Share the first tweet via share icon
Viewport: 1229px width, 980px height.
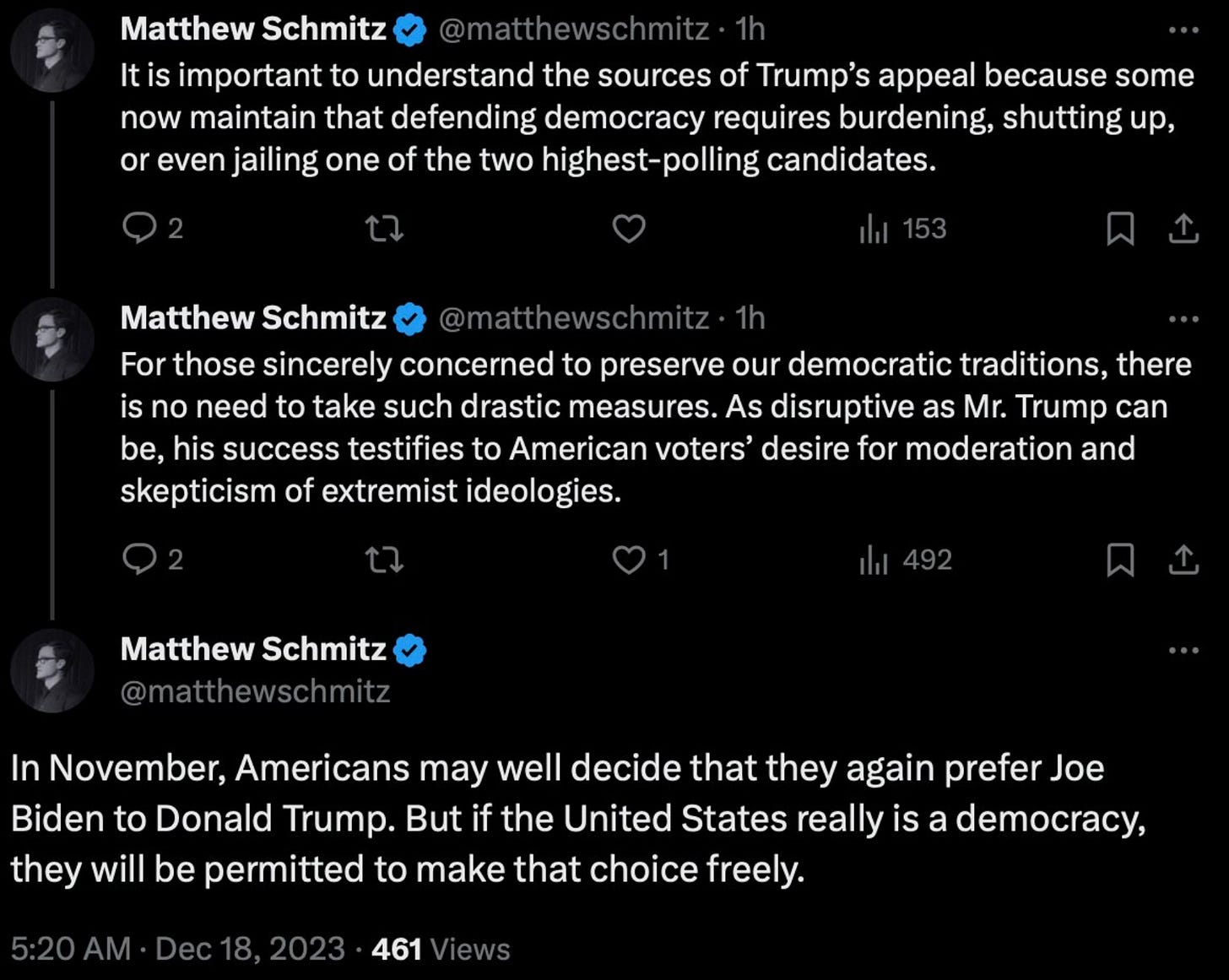(x=1183, y=228)
